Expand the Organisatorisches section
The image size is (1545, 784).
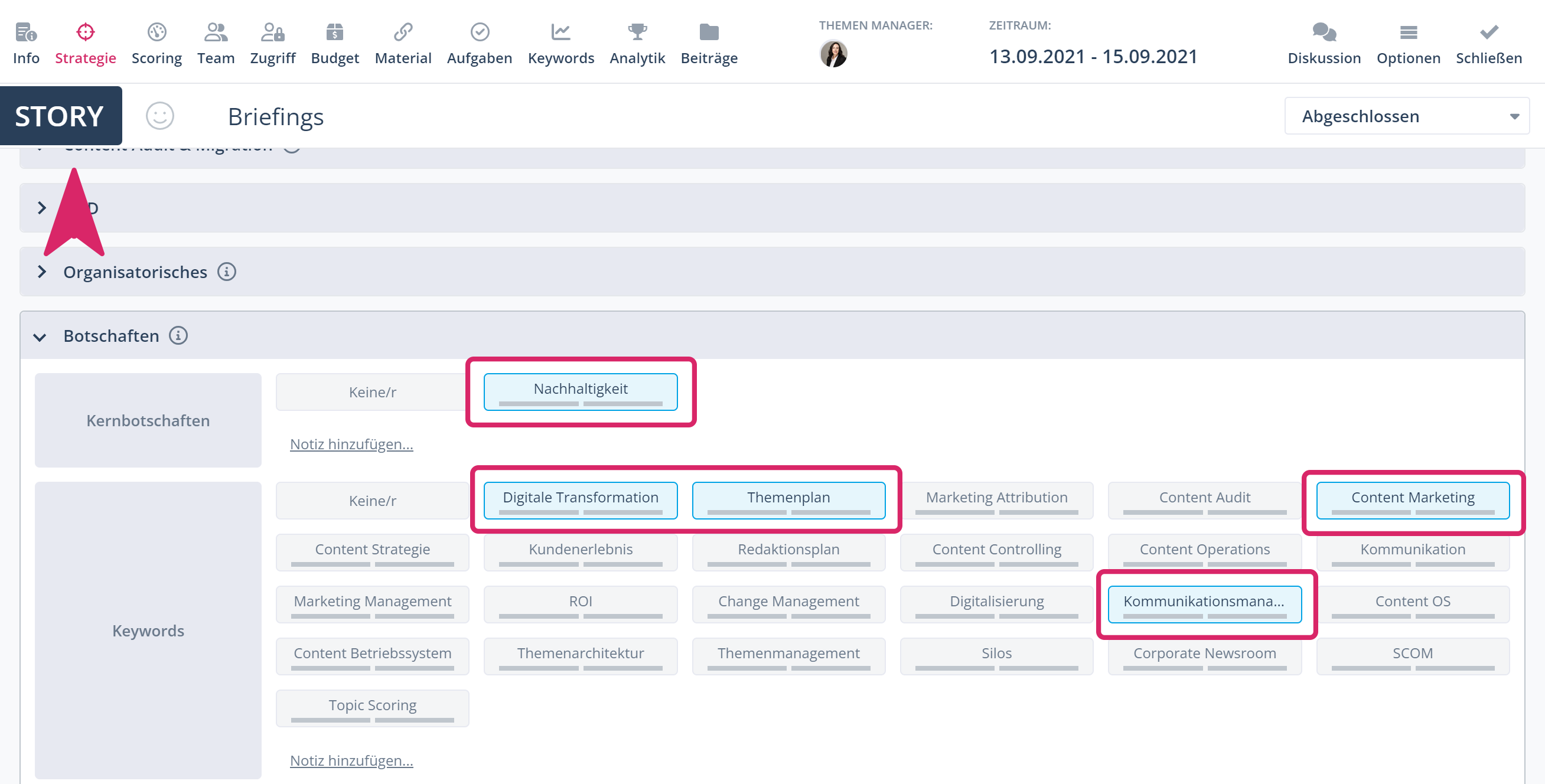41,272
